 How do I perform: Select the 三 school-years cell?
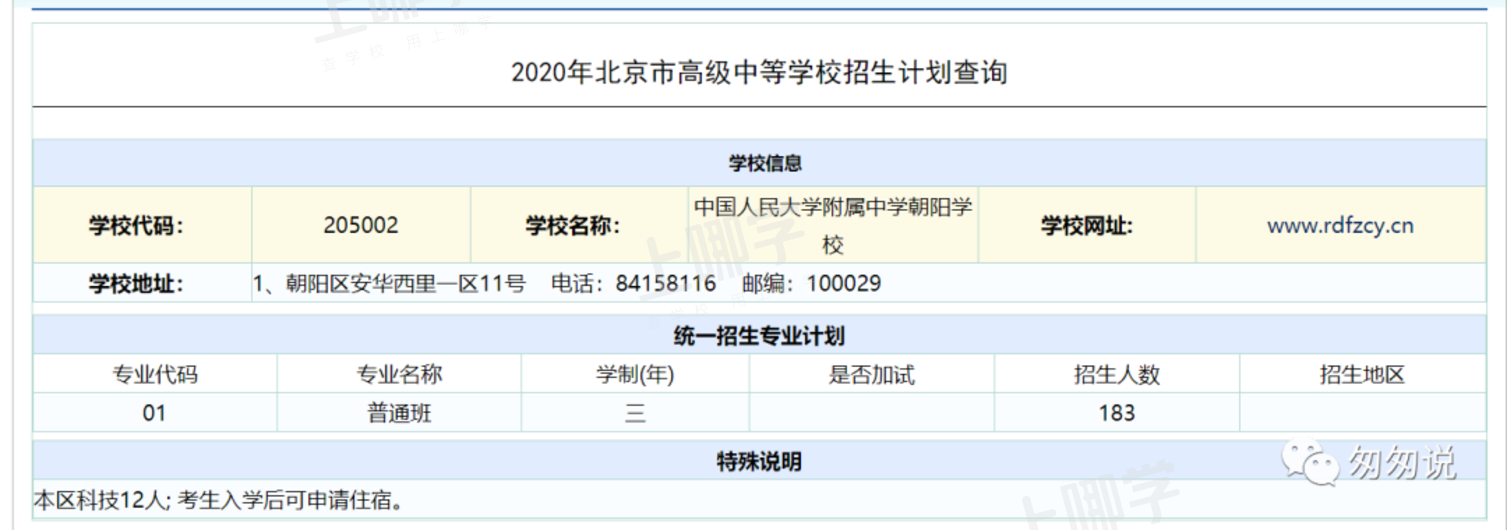coord(635,413)
